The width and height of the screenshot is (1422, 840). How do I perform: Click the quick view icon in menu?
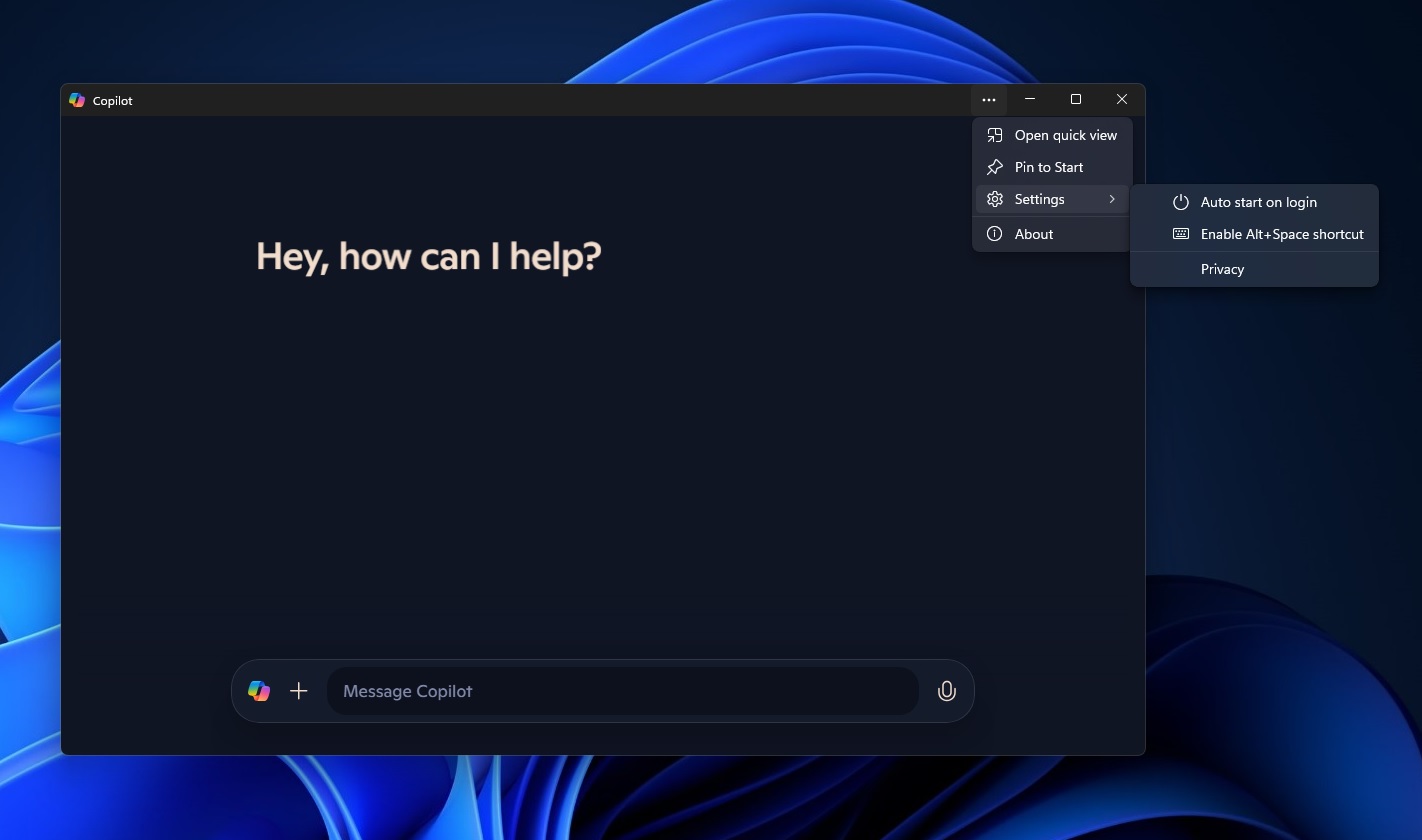click(994, 135)
